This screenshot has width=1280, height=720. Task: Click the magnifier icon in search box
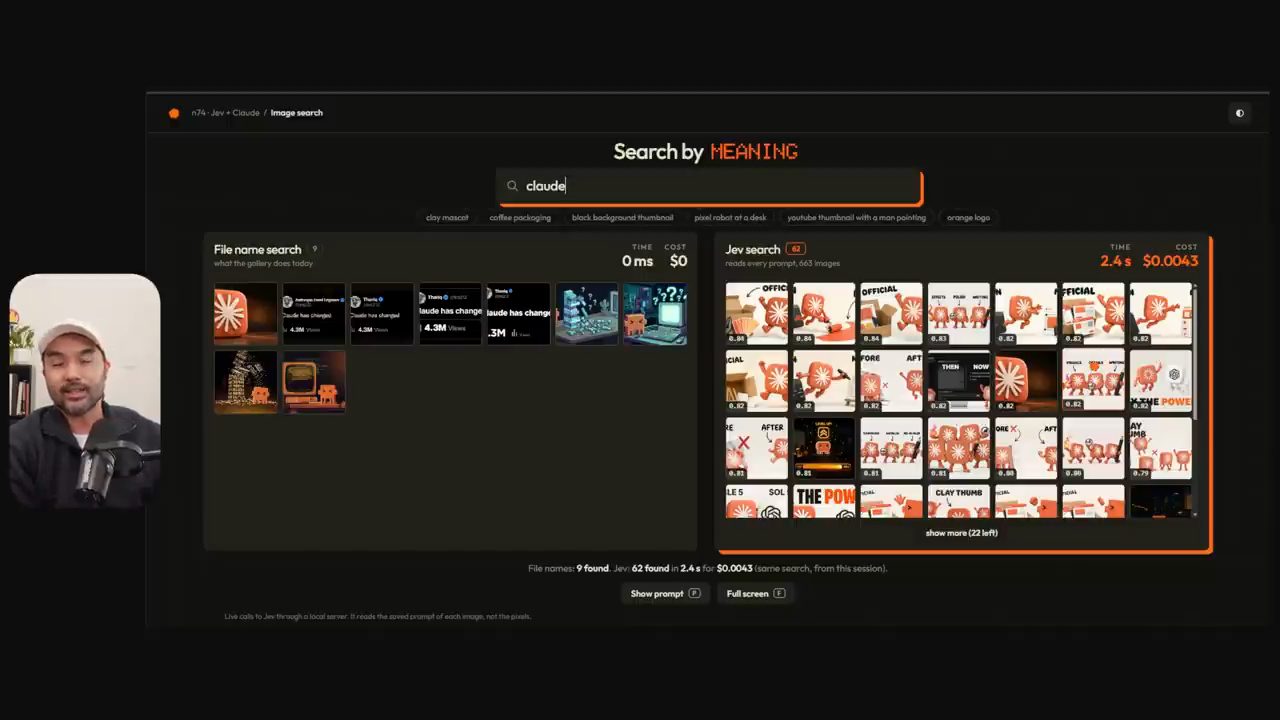pyautogui.click(x=512, y=186)
